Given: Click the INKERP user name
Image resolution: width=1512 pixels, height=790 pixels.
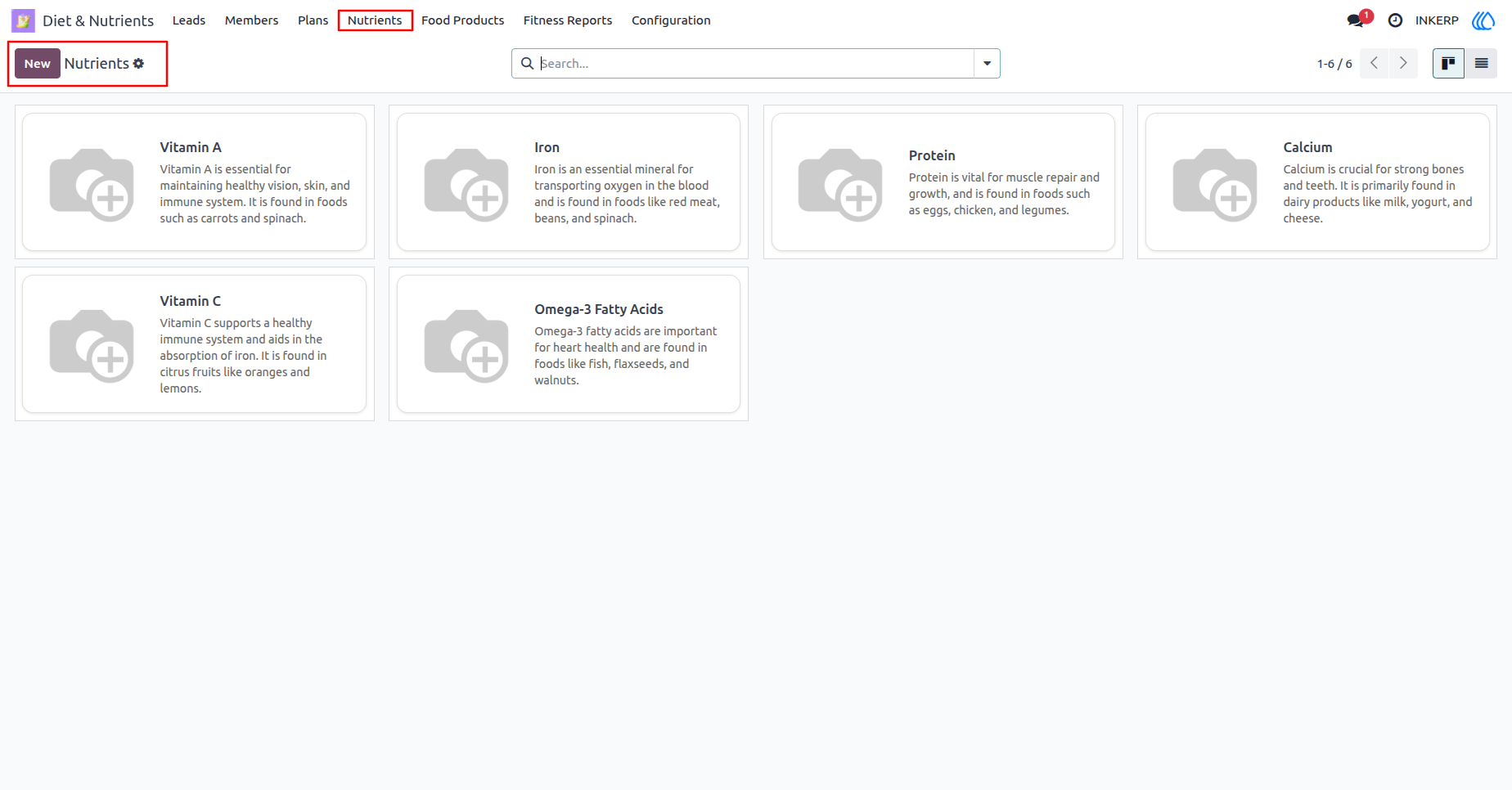Looking at the screenshot, I should 1437,20.
